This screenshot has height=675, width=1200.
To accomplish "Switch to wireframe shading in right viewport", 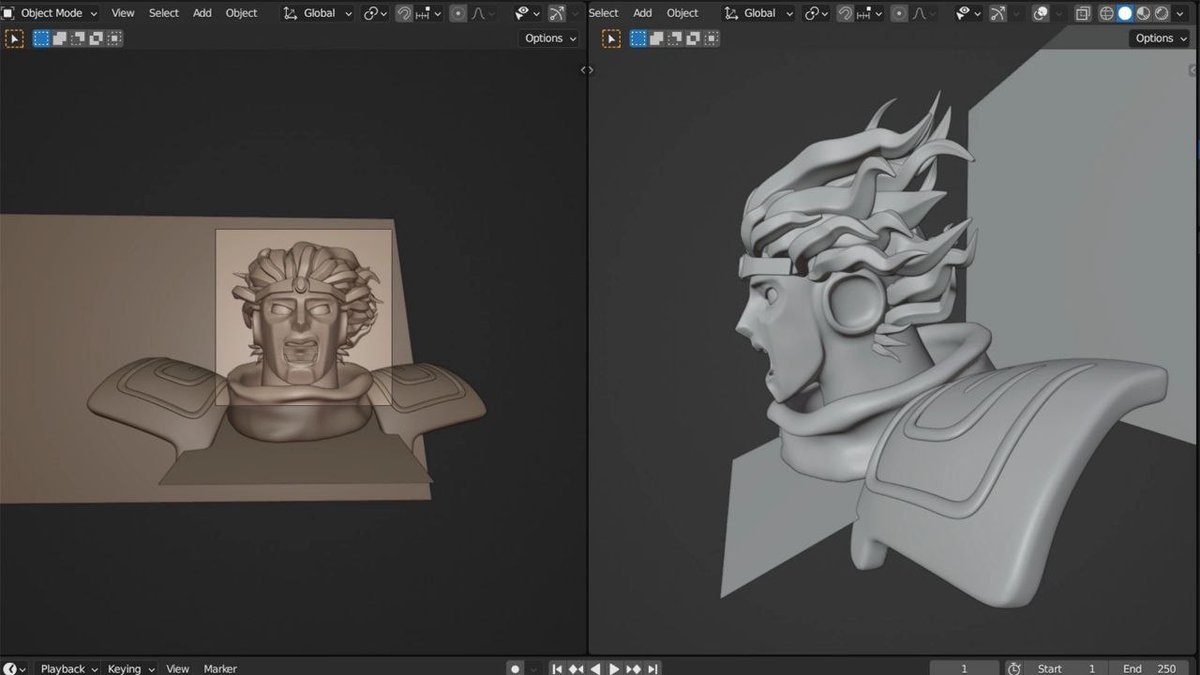I will click(x=1106, y=13).
